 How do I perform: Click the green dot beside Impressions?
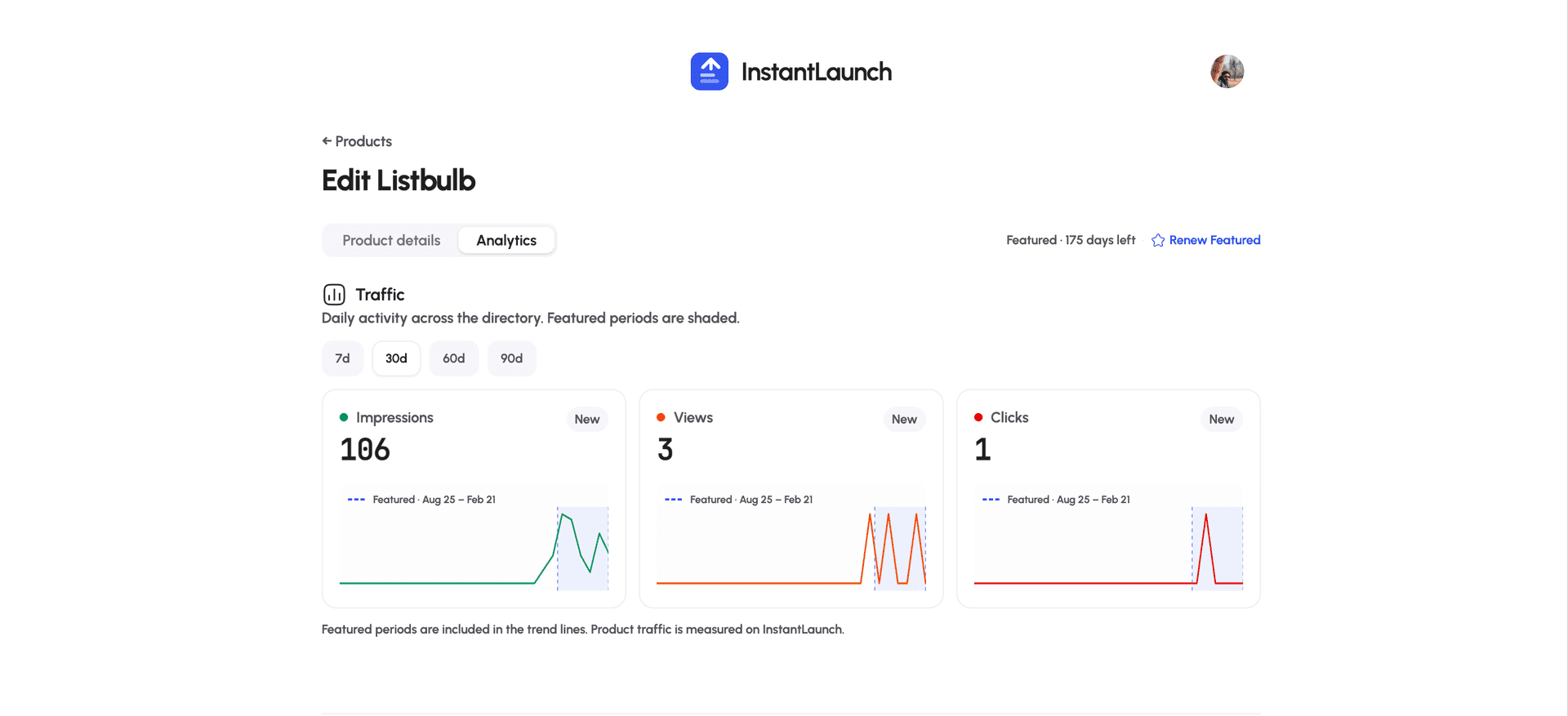tap(344, 417)
